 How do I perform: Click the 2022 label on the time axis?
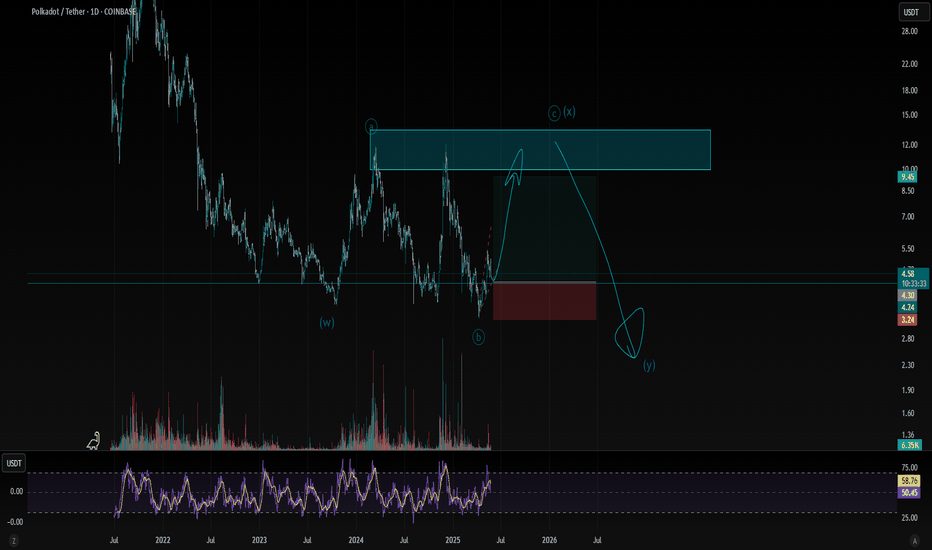click(162, 540)
